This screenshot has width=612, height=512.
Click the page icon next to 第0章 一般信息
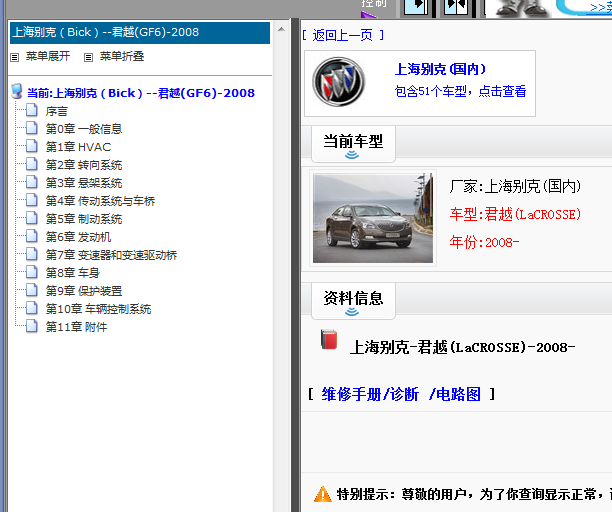click(32, 128)
